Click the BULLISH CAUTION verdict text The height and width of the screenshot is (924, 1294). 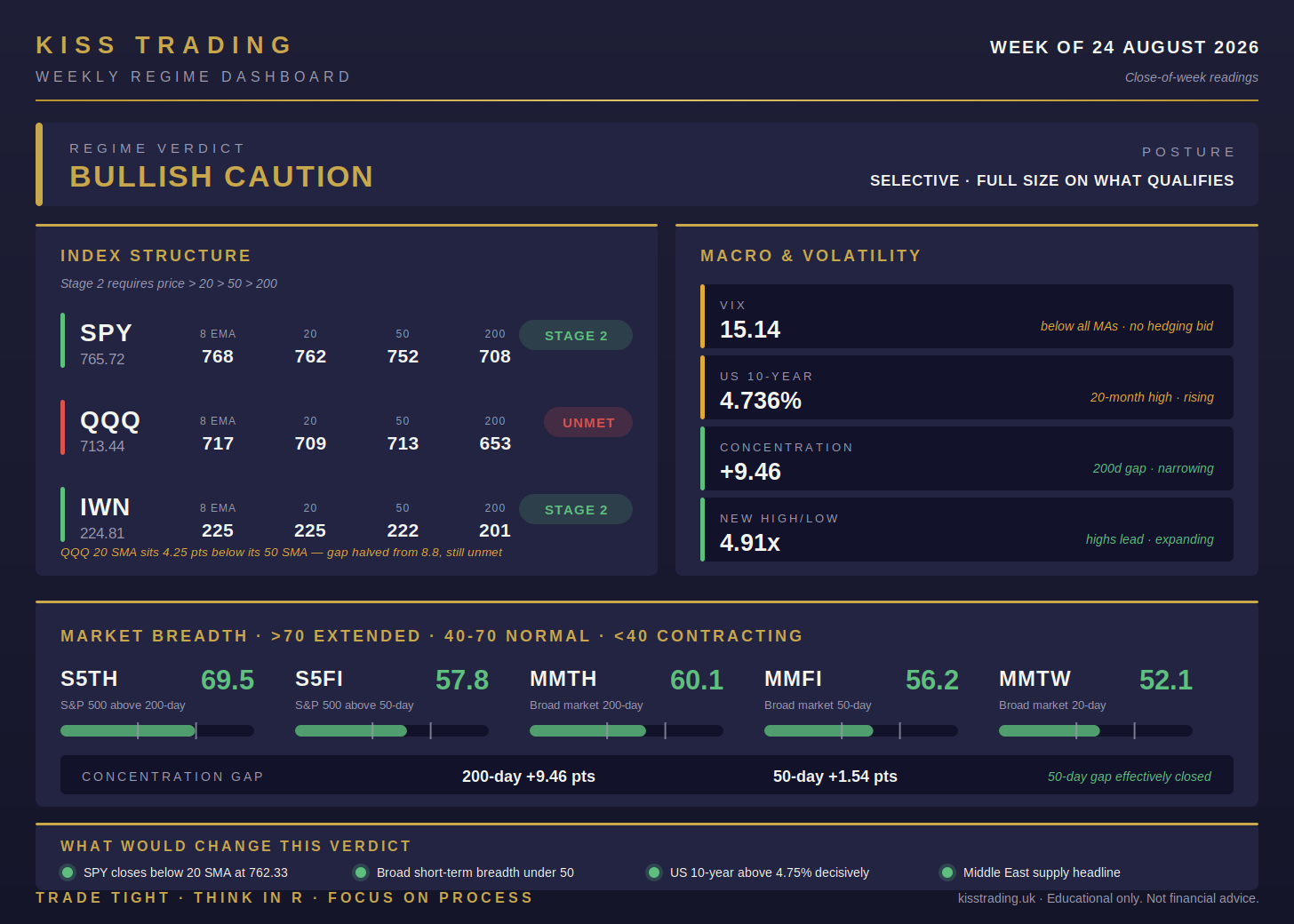(221, 177)
